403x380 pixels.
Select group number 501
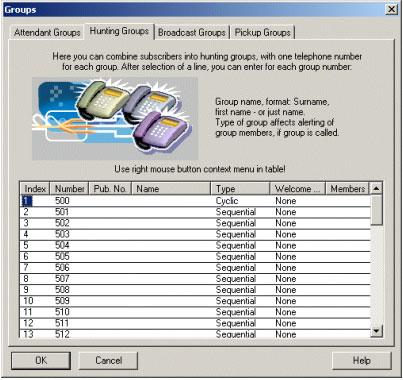[196, 212]
